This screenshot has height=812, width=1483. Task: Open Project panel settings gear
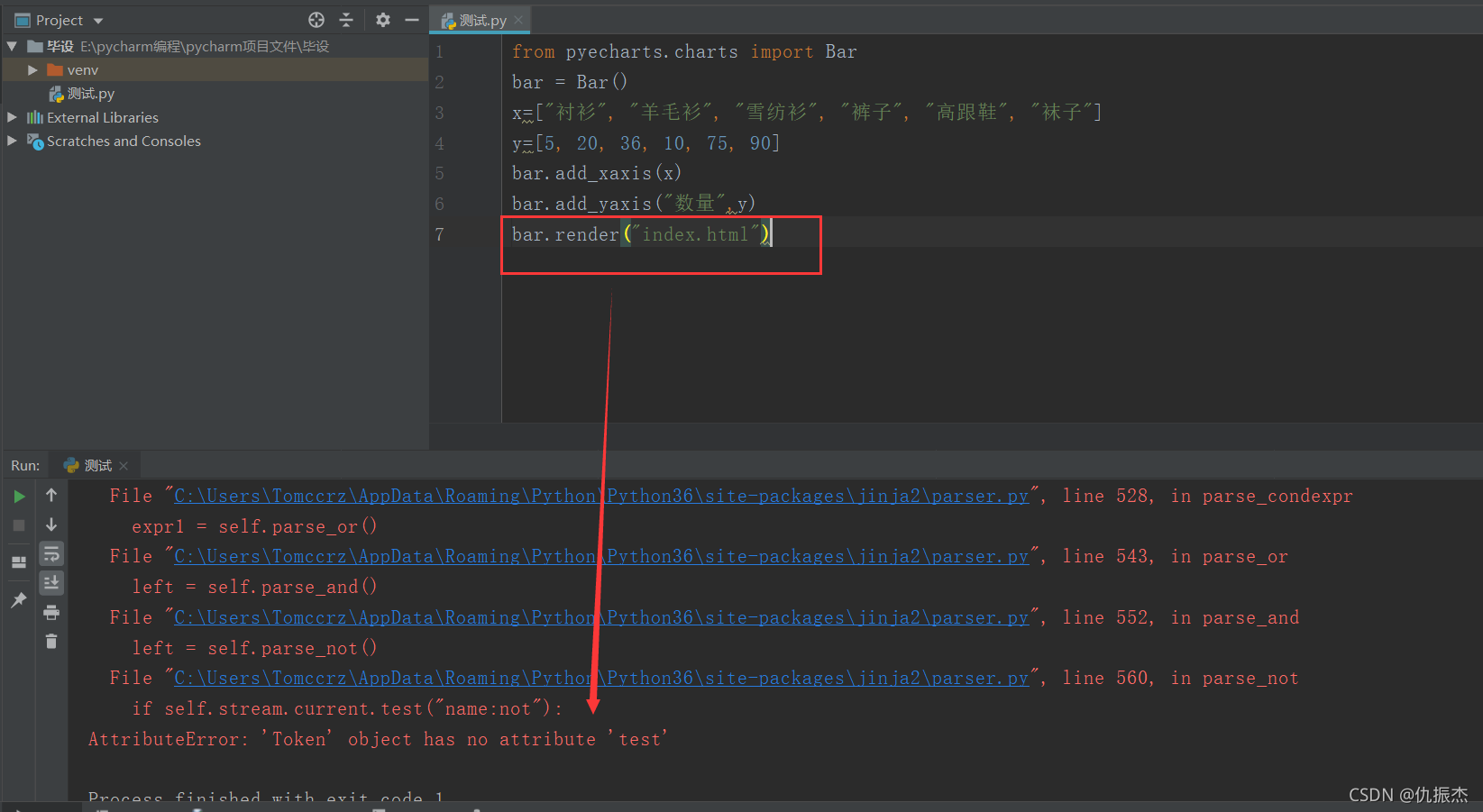pos(383,20)
